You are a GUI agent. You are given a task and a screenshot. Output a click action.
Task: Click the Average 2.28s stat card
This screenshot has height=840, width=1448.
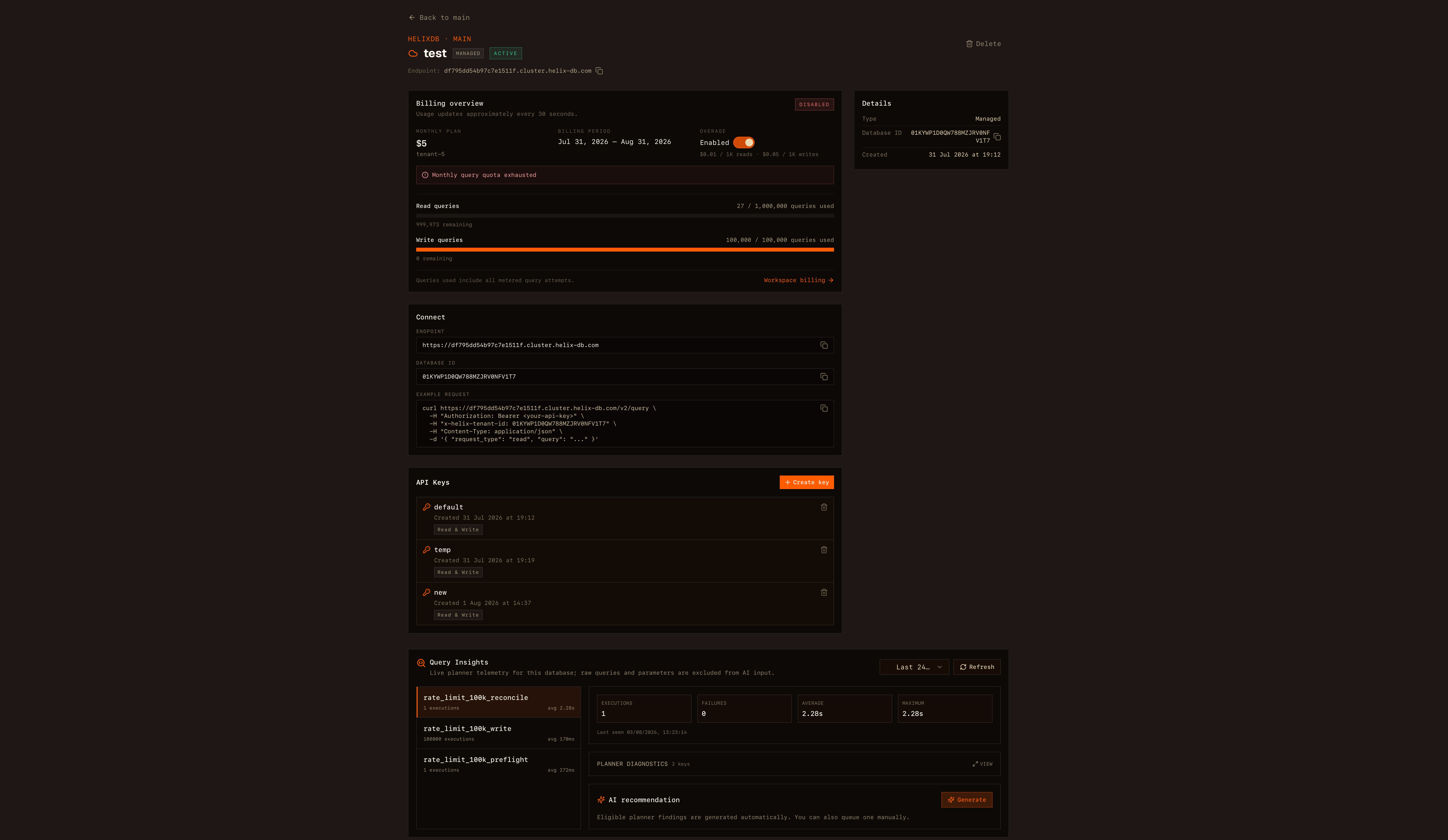pos(845,708)
